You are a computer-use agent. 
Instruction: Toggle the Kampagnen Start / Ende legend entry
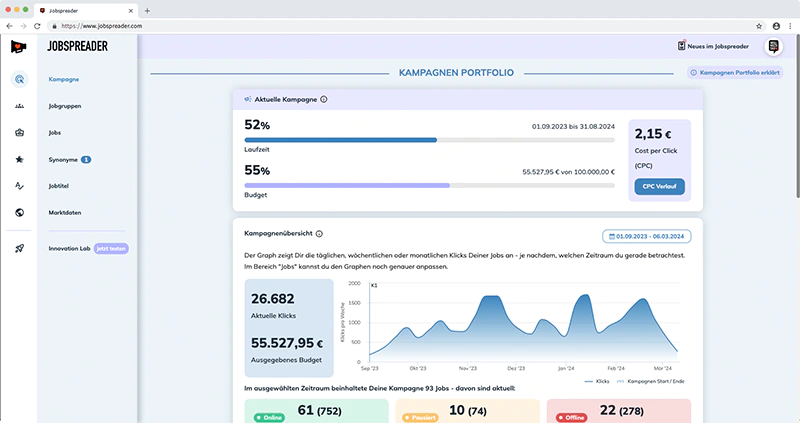tap(651, 381)
